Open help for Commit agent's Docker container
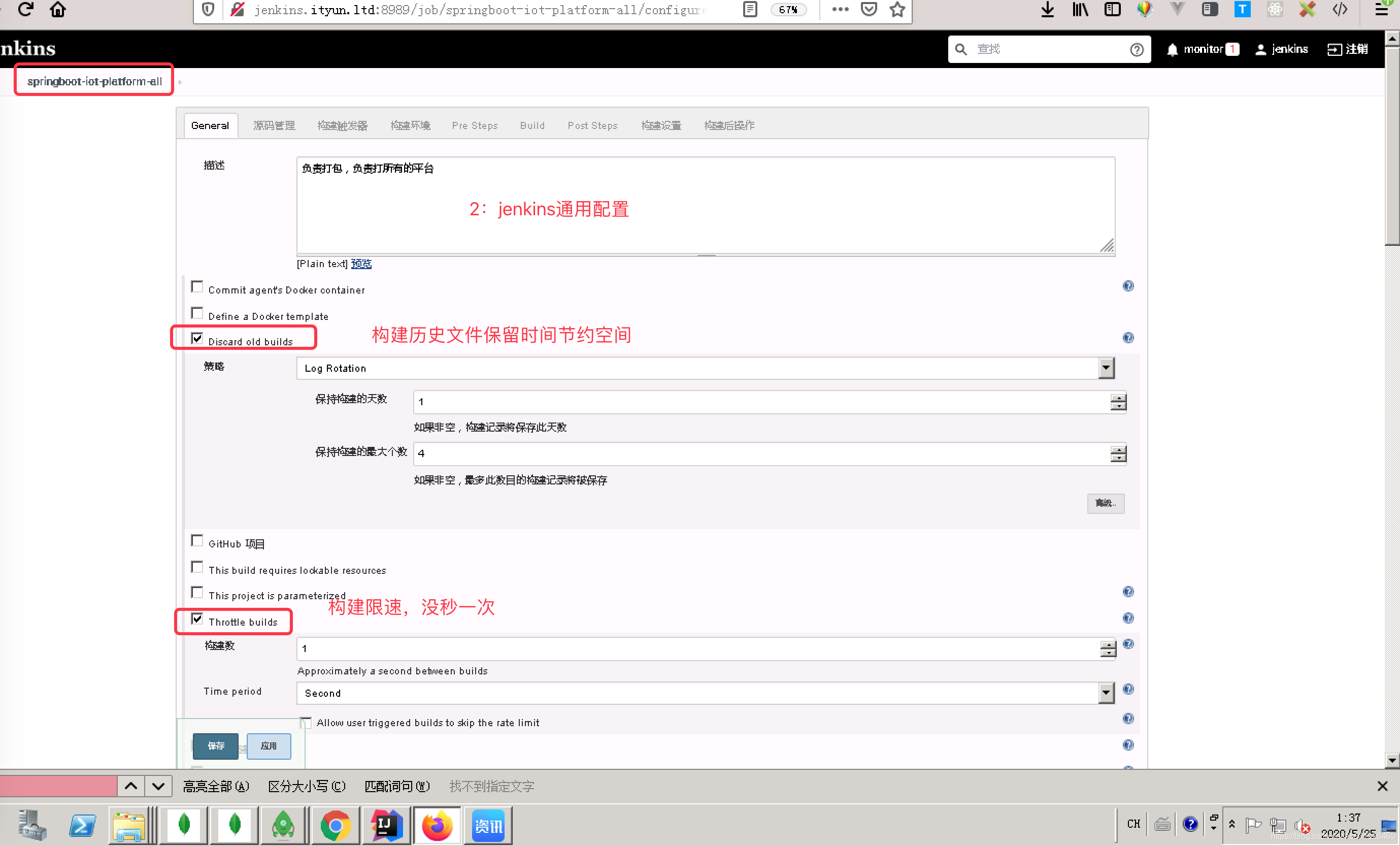1400x846 pixels. (x=1128, y=286)
